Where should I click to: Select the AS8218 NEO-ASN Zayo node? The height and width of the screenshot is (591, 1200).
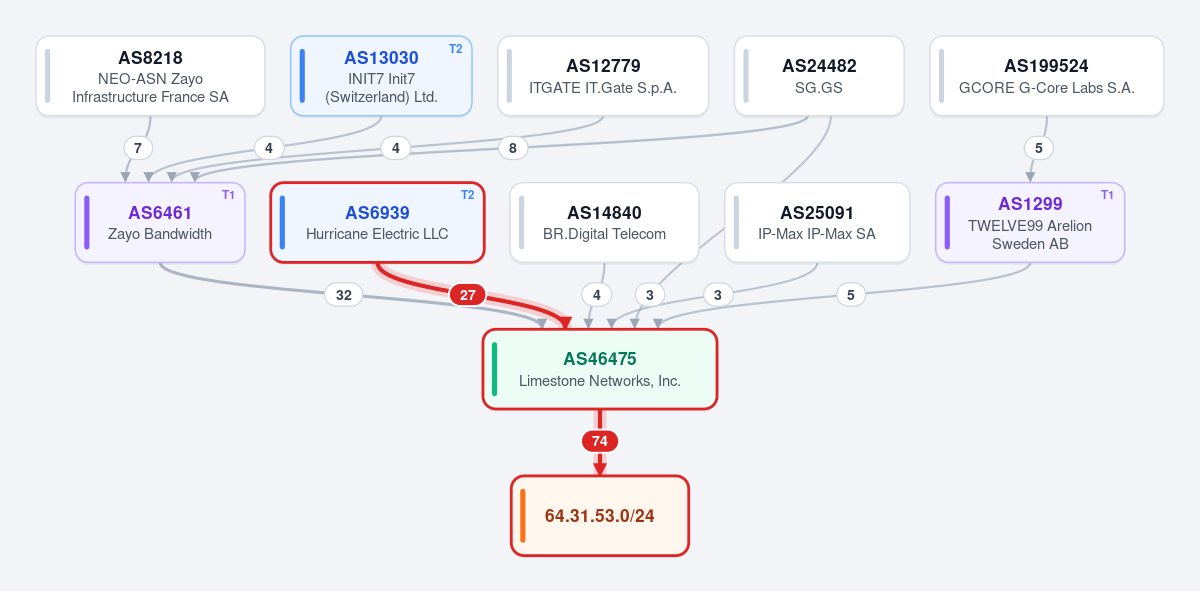150,76
